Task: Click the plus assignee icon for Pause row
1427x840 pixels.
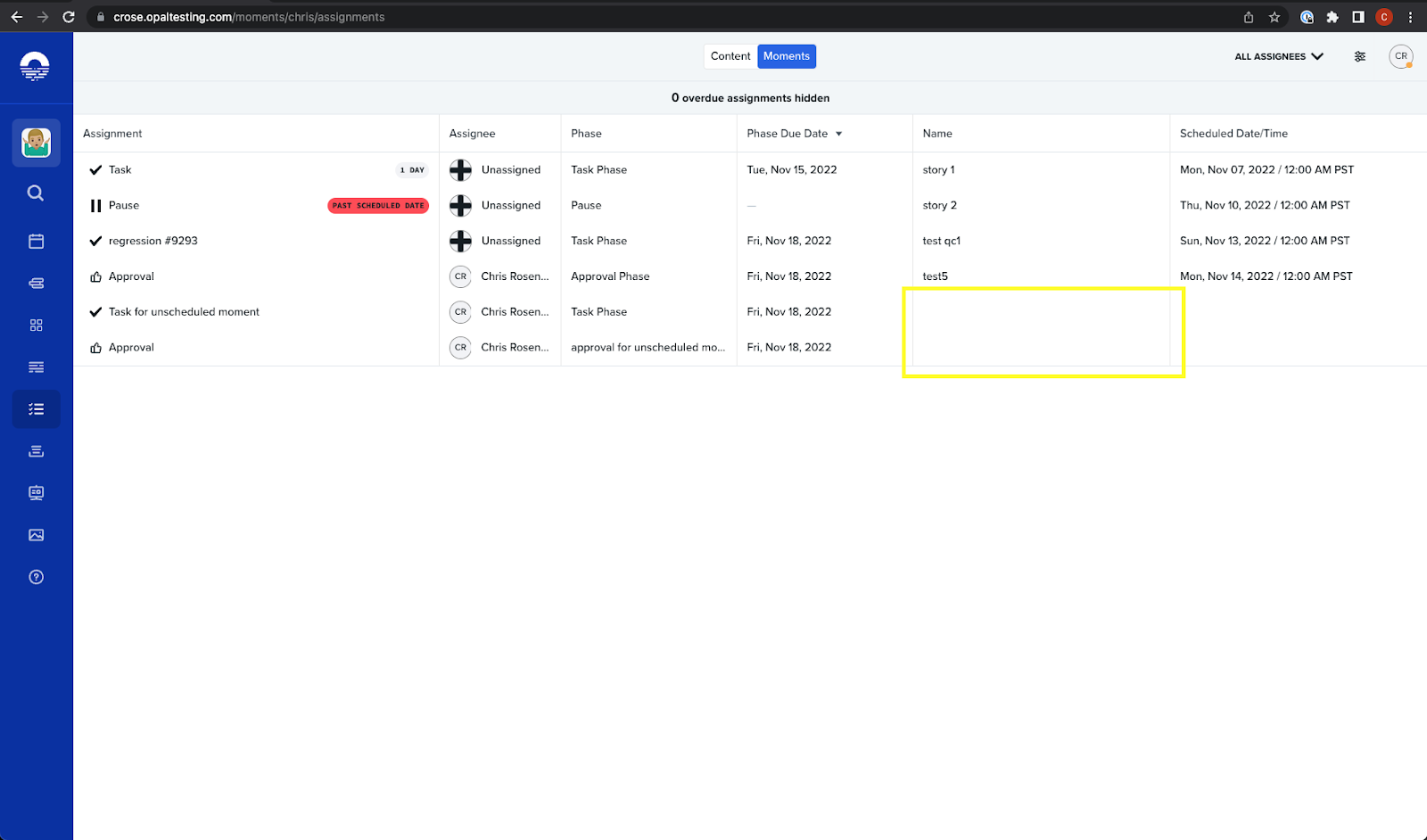Action: (460, 205)
